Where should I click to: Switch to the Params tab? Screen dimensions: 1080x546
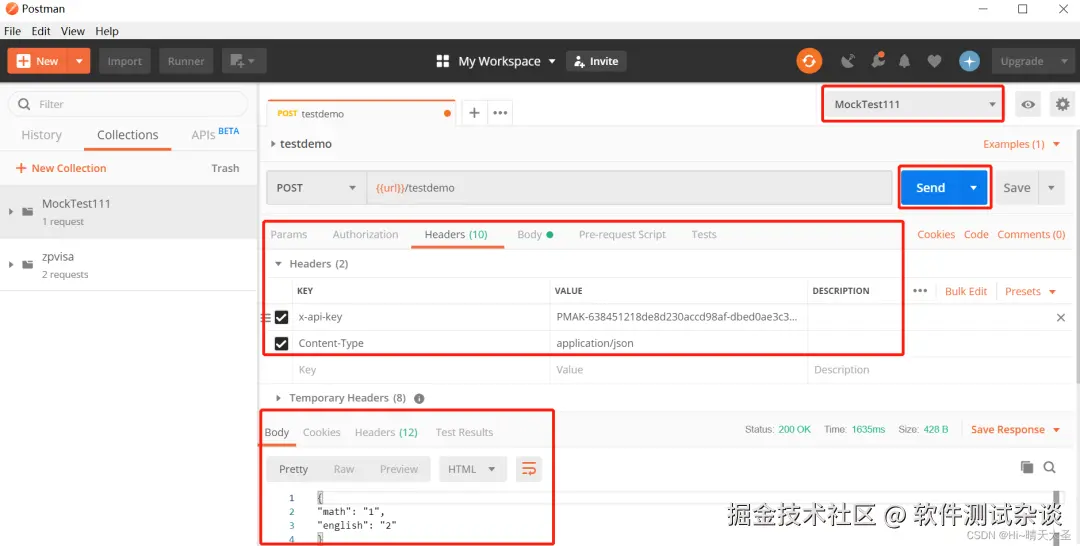289,235
